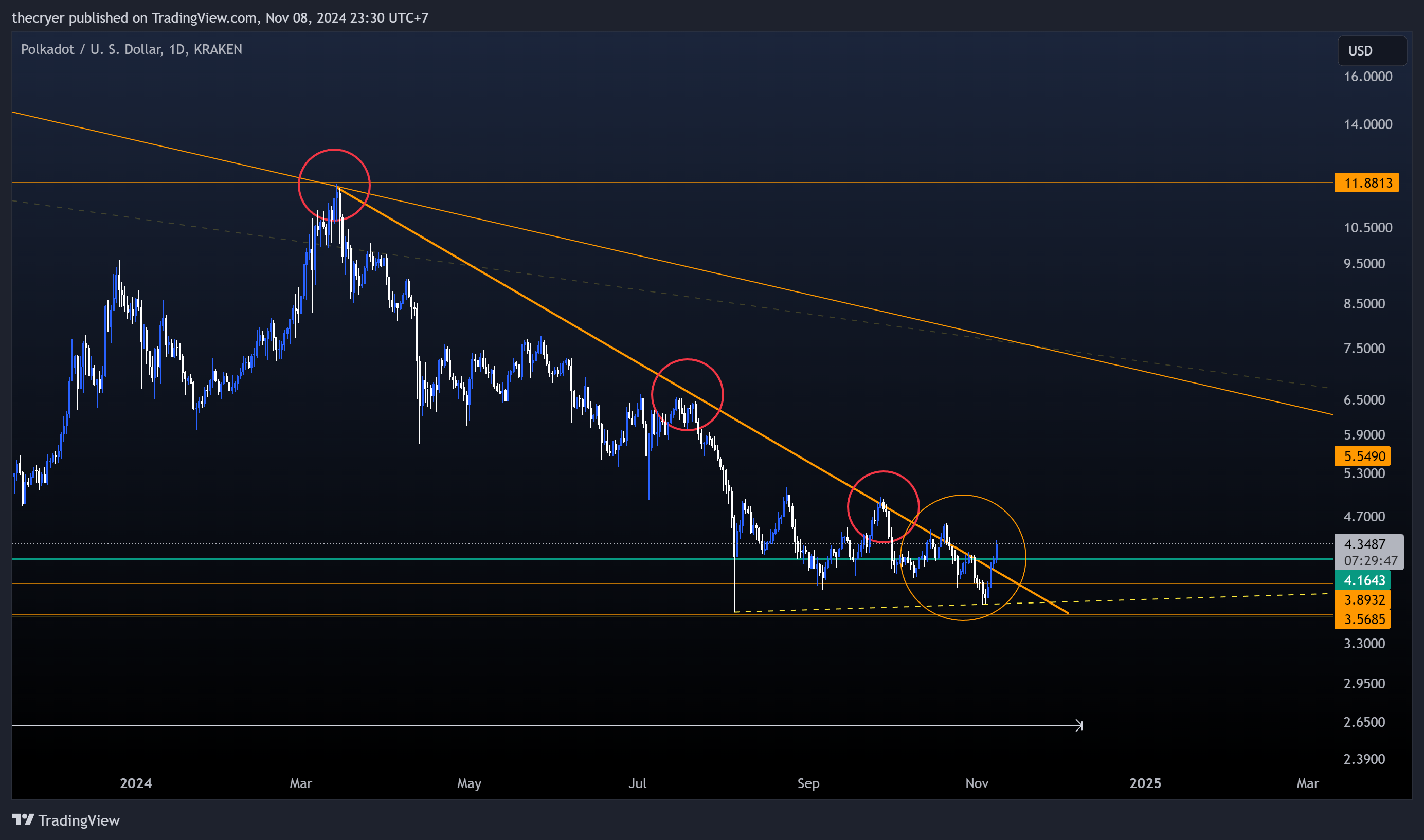Click the 2.9500 price axis label

point(1364,683)
